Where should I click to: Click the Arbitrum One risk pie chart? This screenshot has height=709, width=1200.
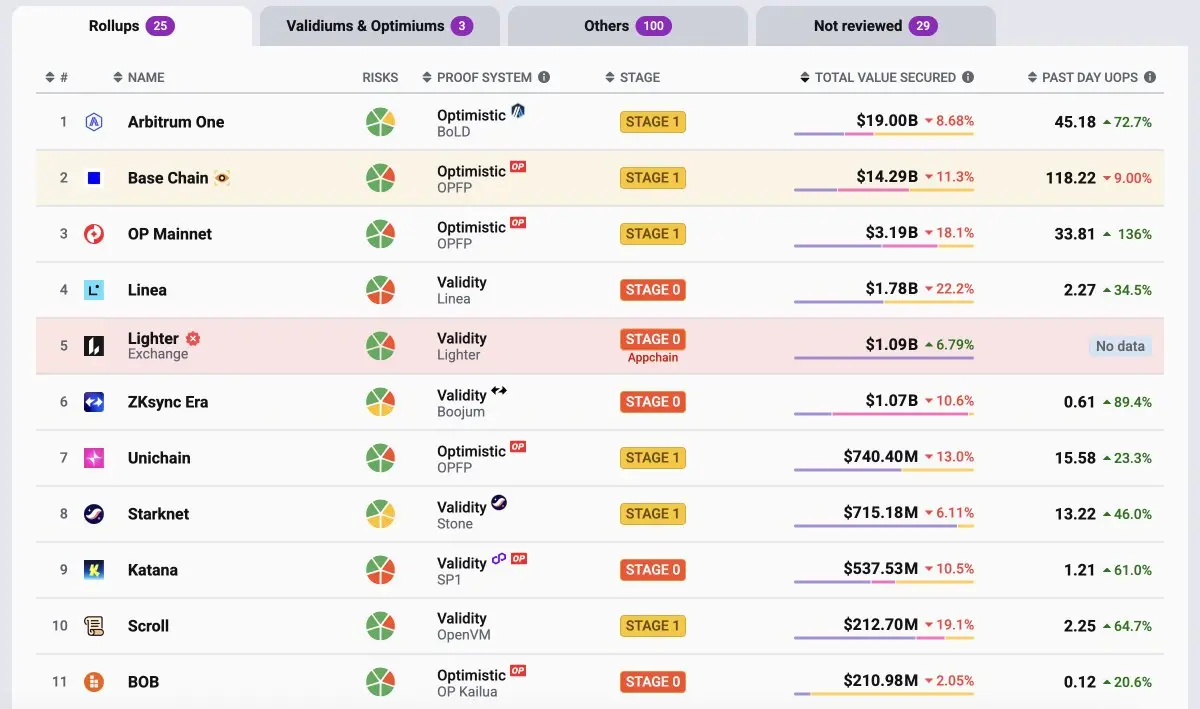coord(380,122)
